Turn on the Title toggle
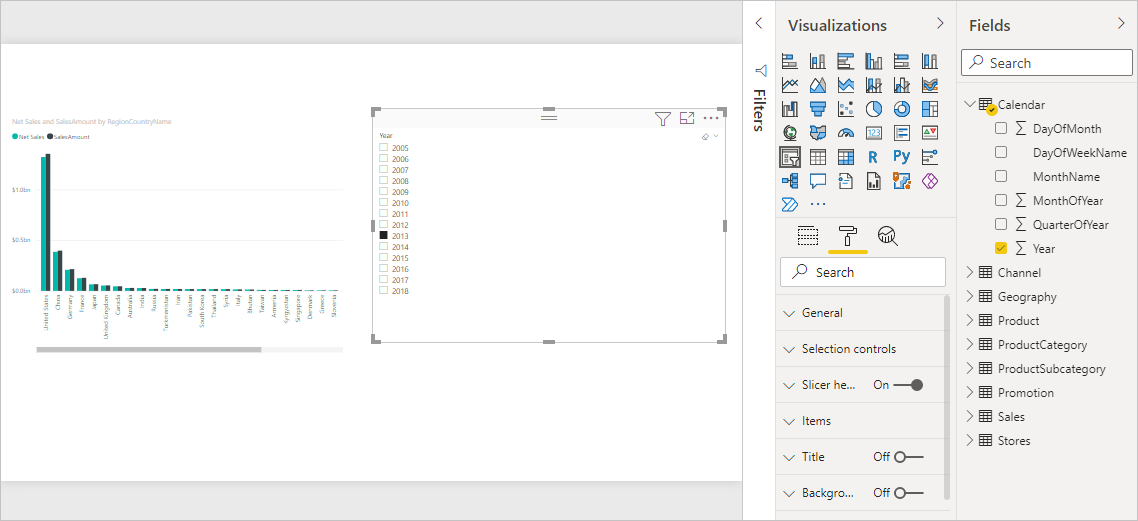The height and width of the screenshot is (521, 1138). pyautogui.click(x=908, y=456)
